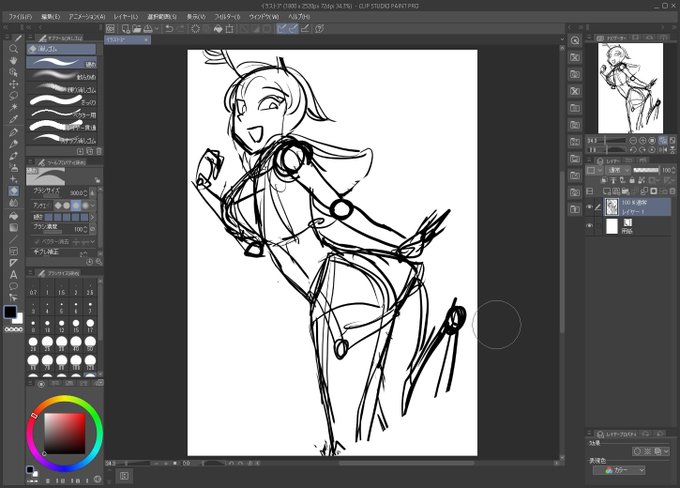
Task: Select the Auto Select magic wand tool
Action: (13, 107)
